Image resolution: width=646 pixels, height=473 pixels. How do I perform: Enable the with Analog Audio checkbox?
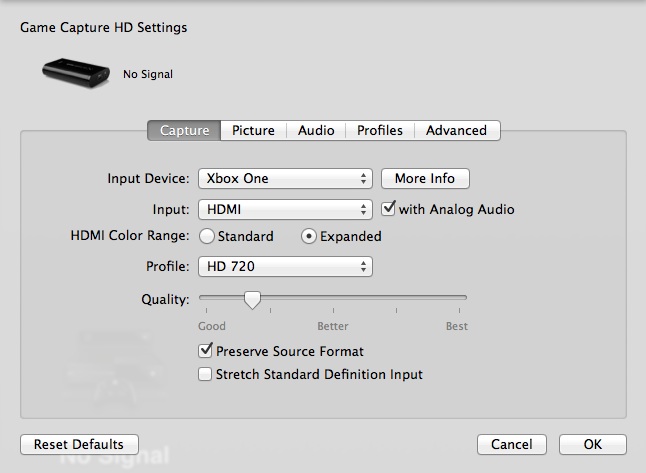click(x=389, y=209)
